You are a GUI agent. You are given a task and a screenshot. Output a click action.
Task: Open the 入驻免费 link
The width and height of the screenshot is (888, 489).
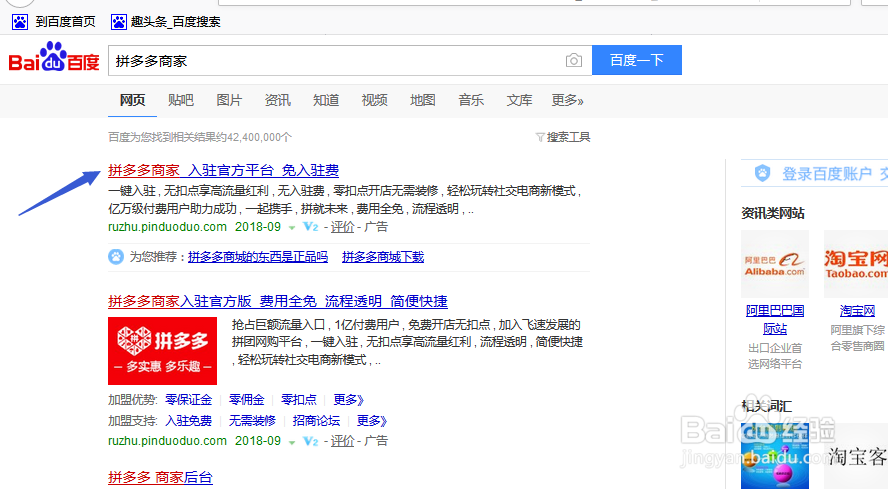(189, 420)
